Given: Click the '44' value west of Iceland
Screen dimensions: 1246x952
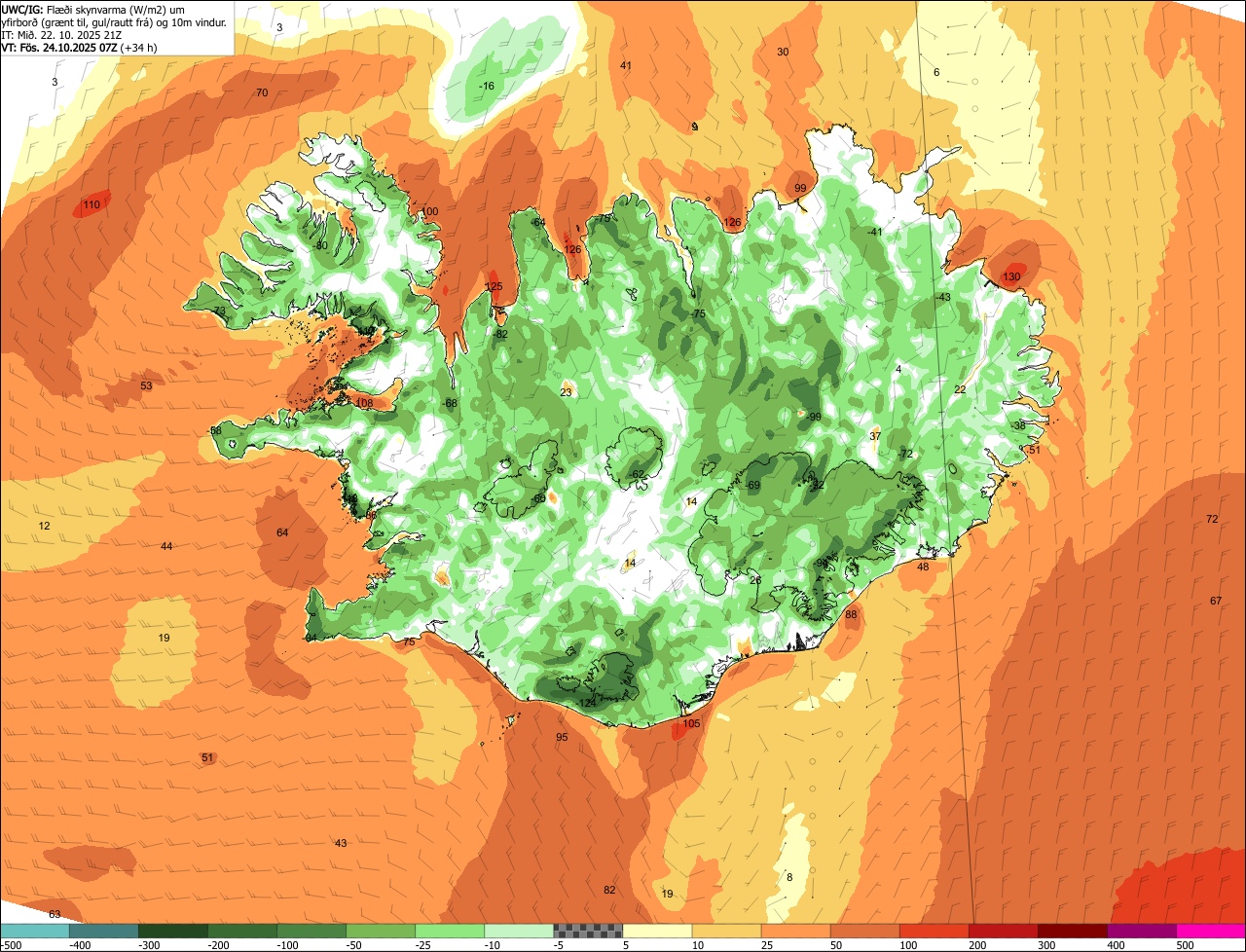Looking at the screenshot, I should pos(166,546).
